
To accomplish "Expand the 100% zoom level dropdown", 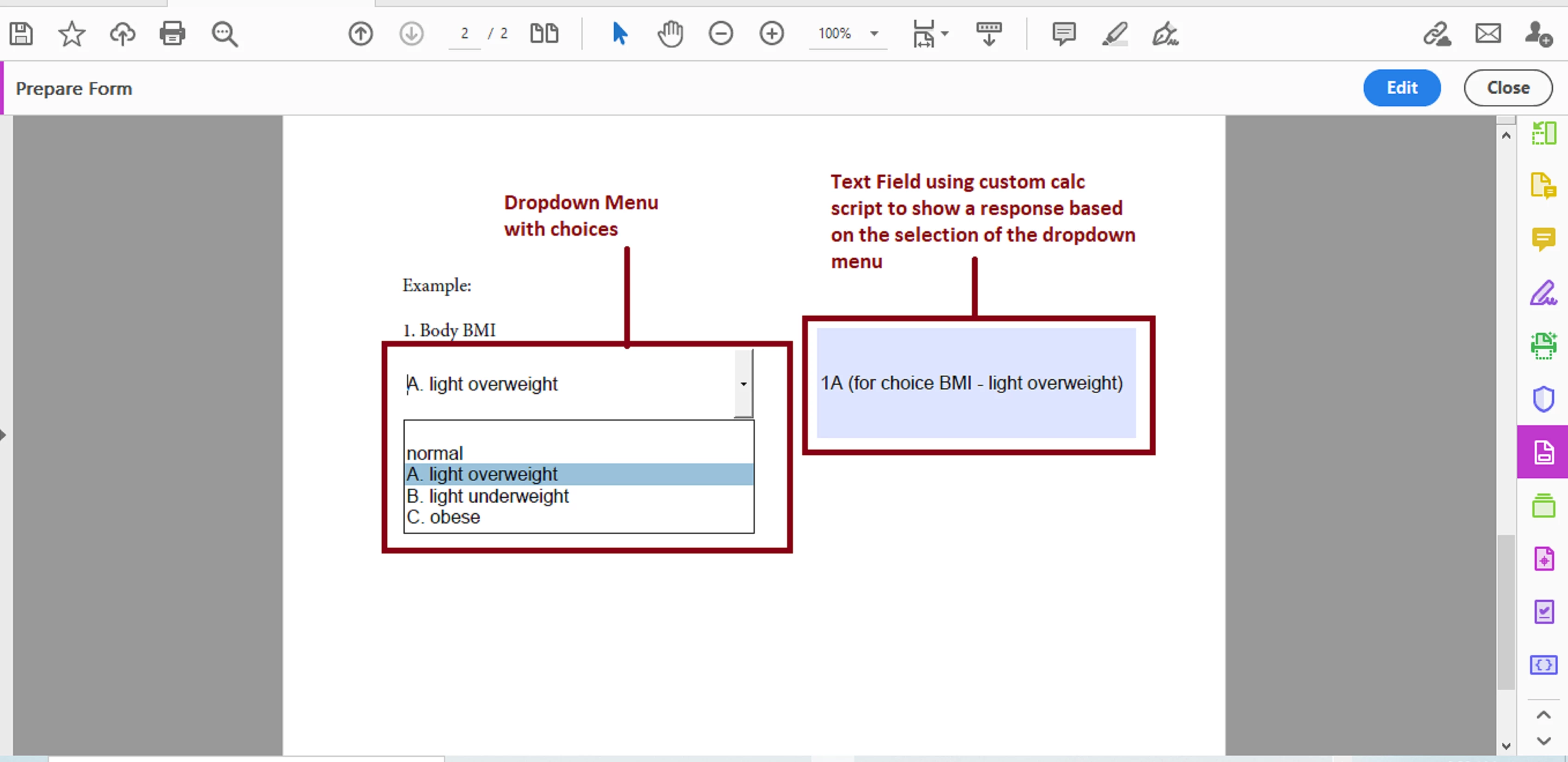I will click(874, 33).
